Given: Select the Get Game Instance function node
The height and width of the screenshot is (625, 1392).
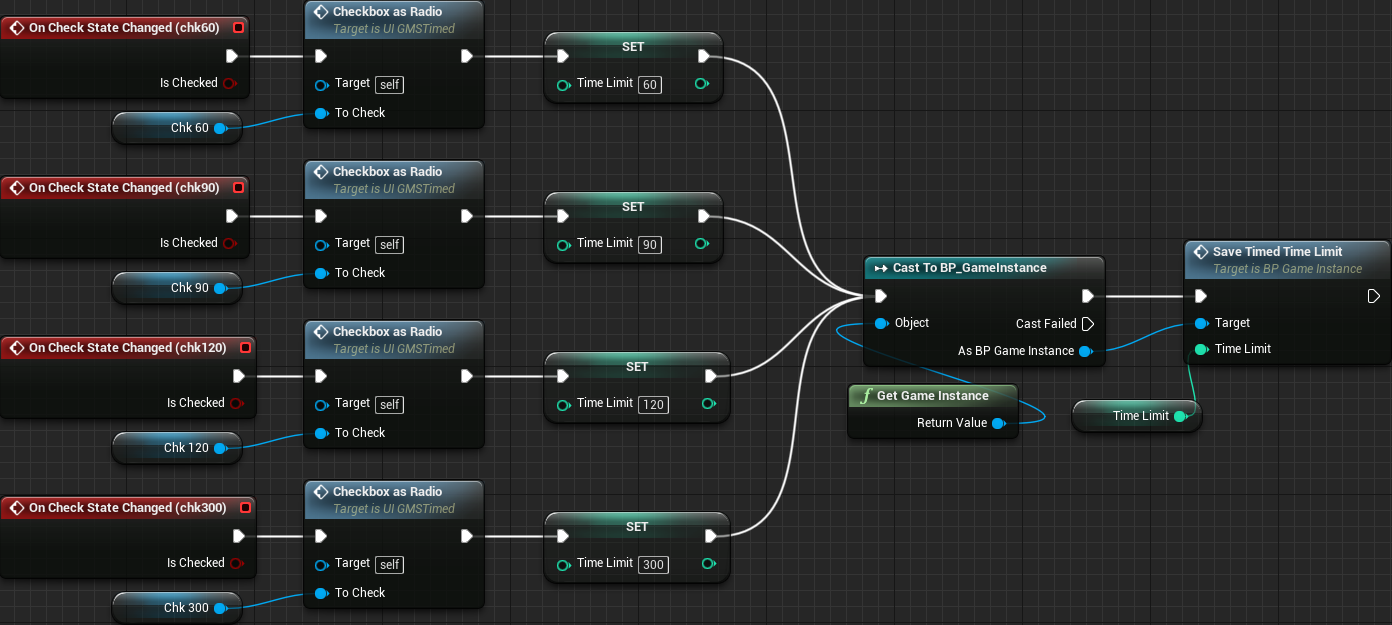Looking at the screenshot, I should coord(932,411).
